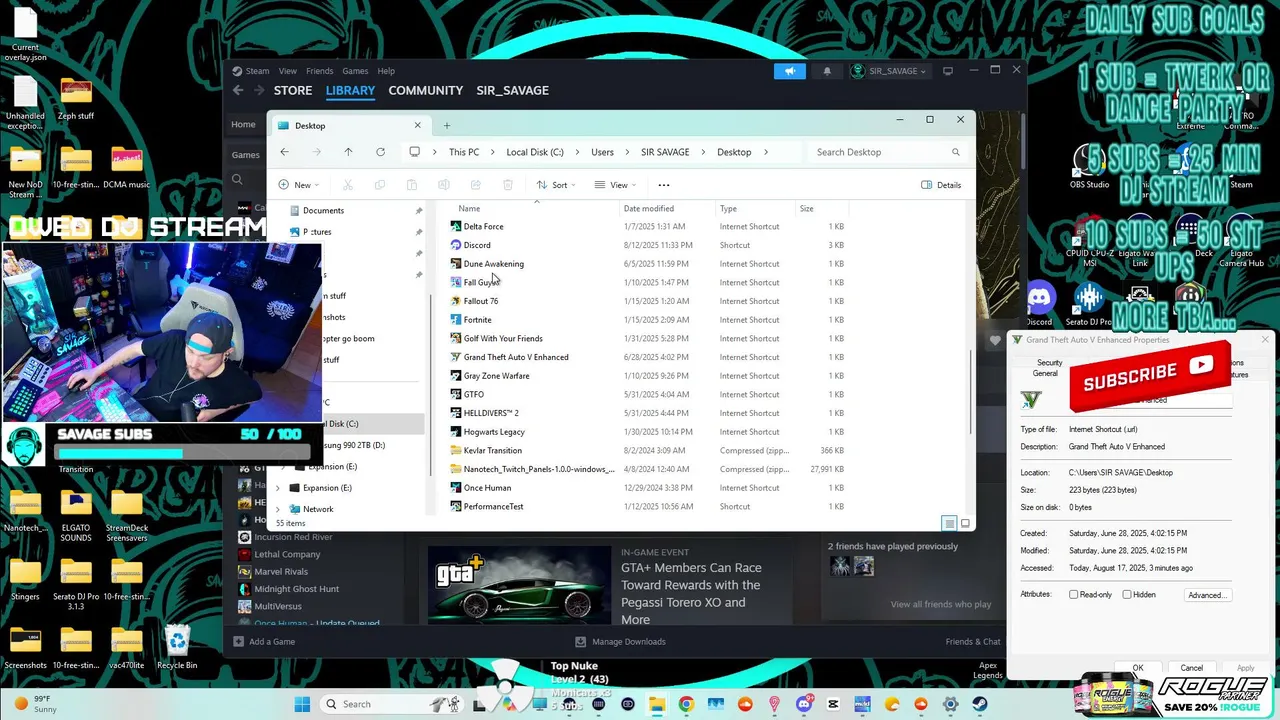Select Lethal Company in Steam library list
Viewport: 1280px width, 720px height.
pos(287,554)
